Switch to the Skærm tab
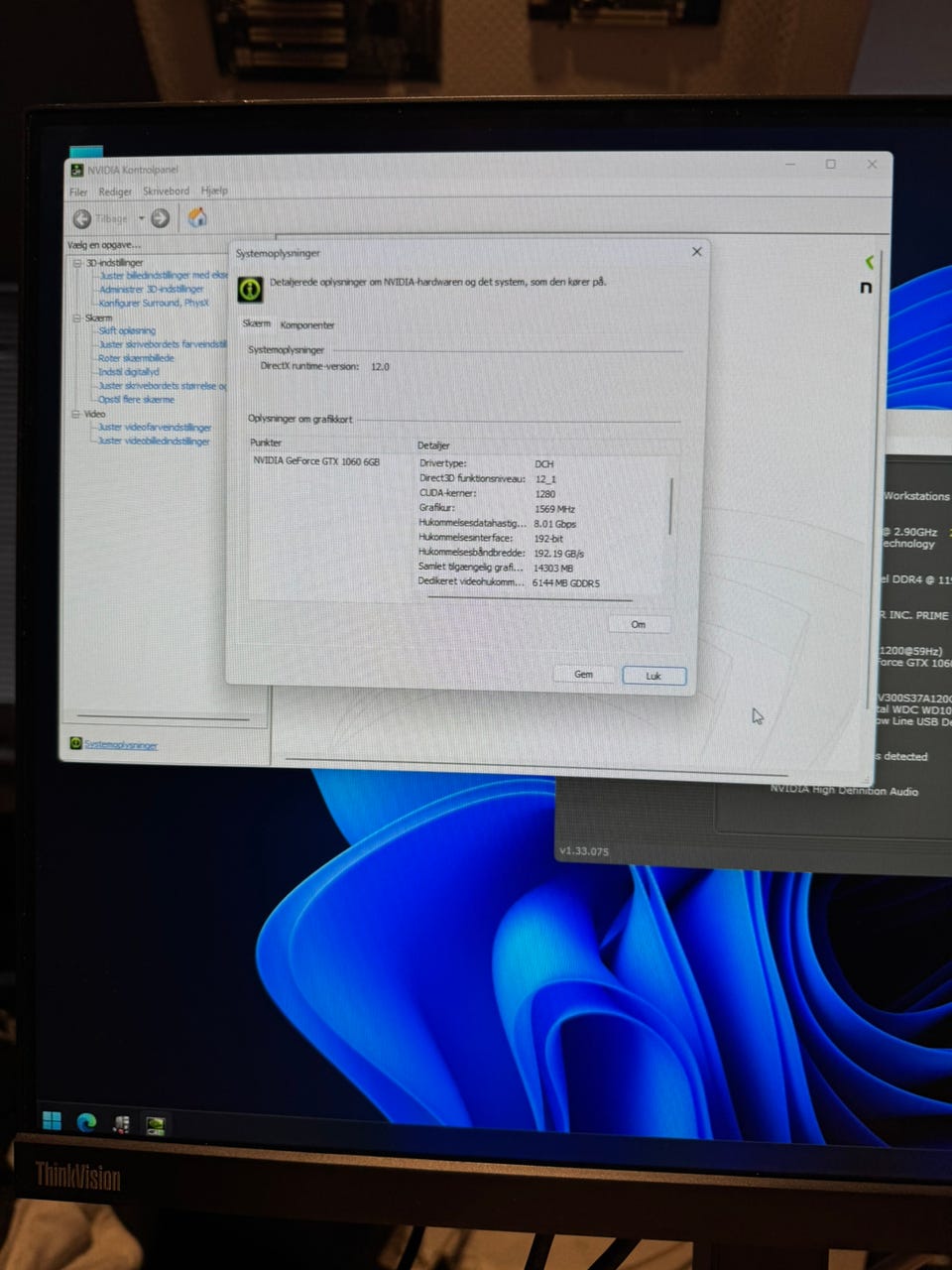This screenshot has height=1270, width=952. (256, 323)
